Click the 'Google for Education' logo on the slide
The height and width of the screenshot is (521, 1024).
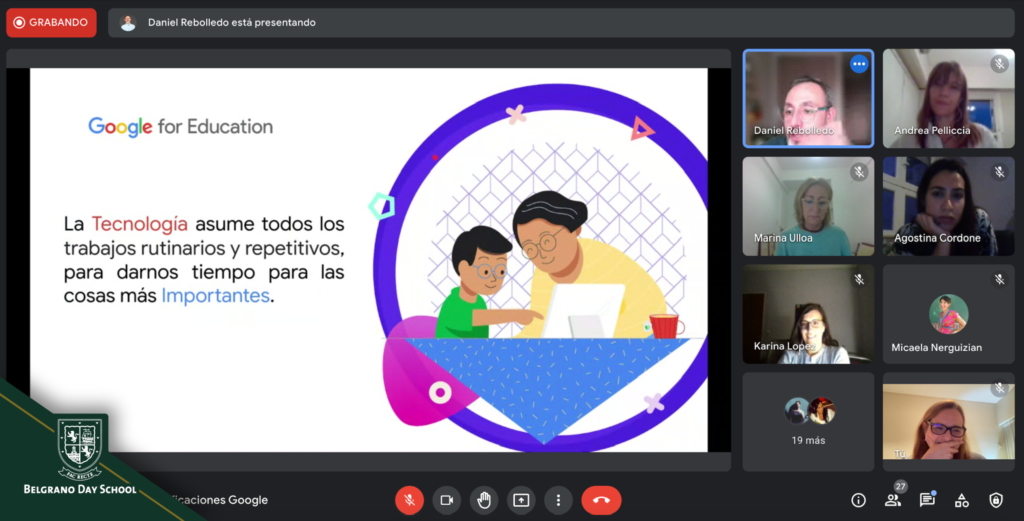tap(181, 127)
